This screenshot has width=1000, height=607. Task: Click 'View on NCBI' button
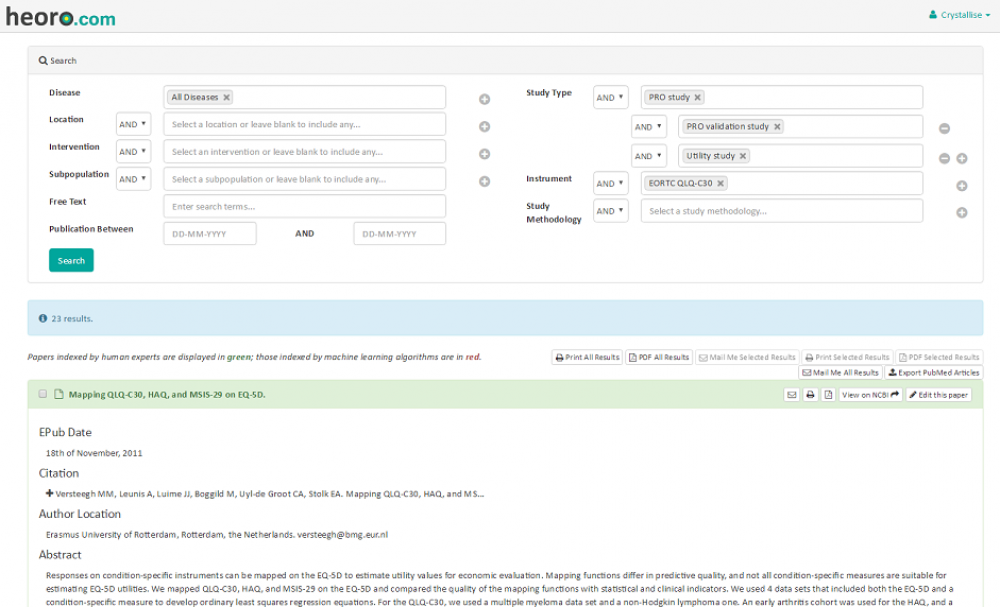click(x=870, y=395)
